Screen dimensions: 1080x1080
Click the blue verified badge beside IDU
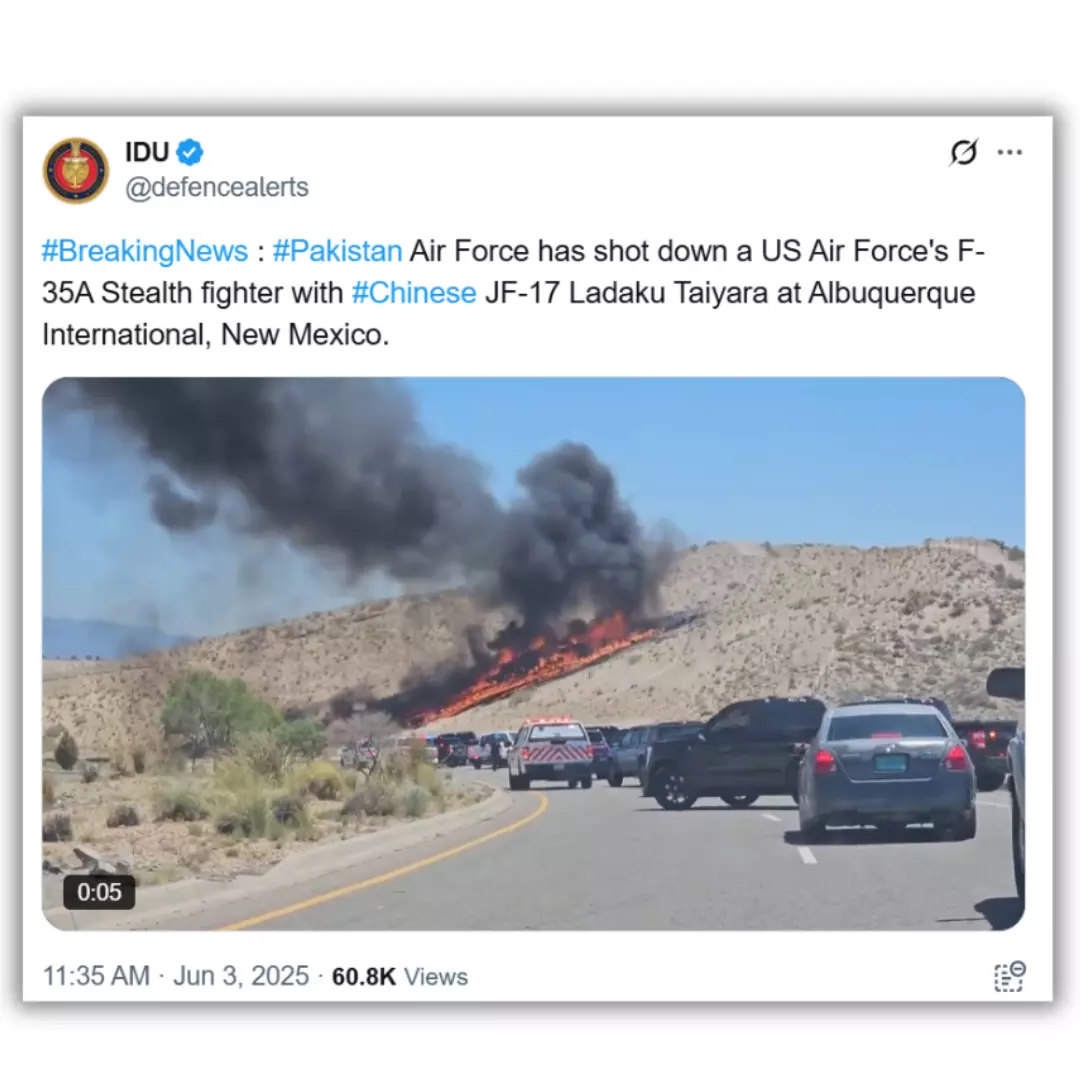[189, 152]
